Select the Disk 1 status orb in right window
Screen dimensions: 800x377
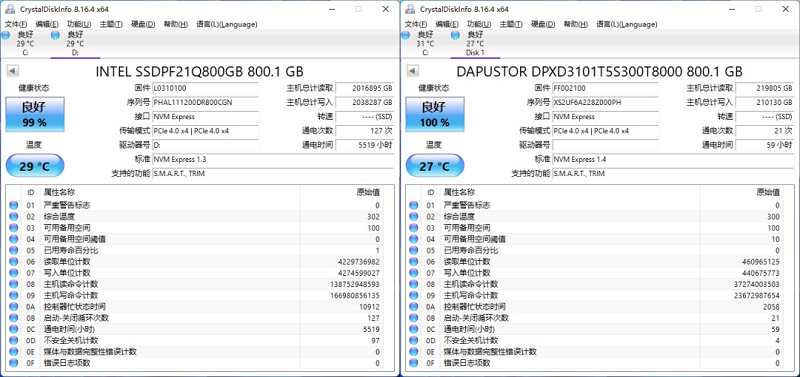[456, 35]
